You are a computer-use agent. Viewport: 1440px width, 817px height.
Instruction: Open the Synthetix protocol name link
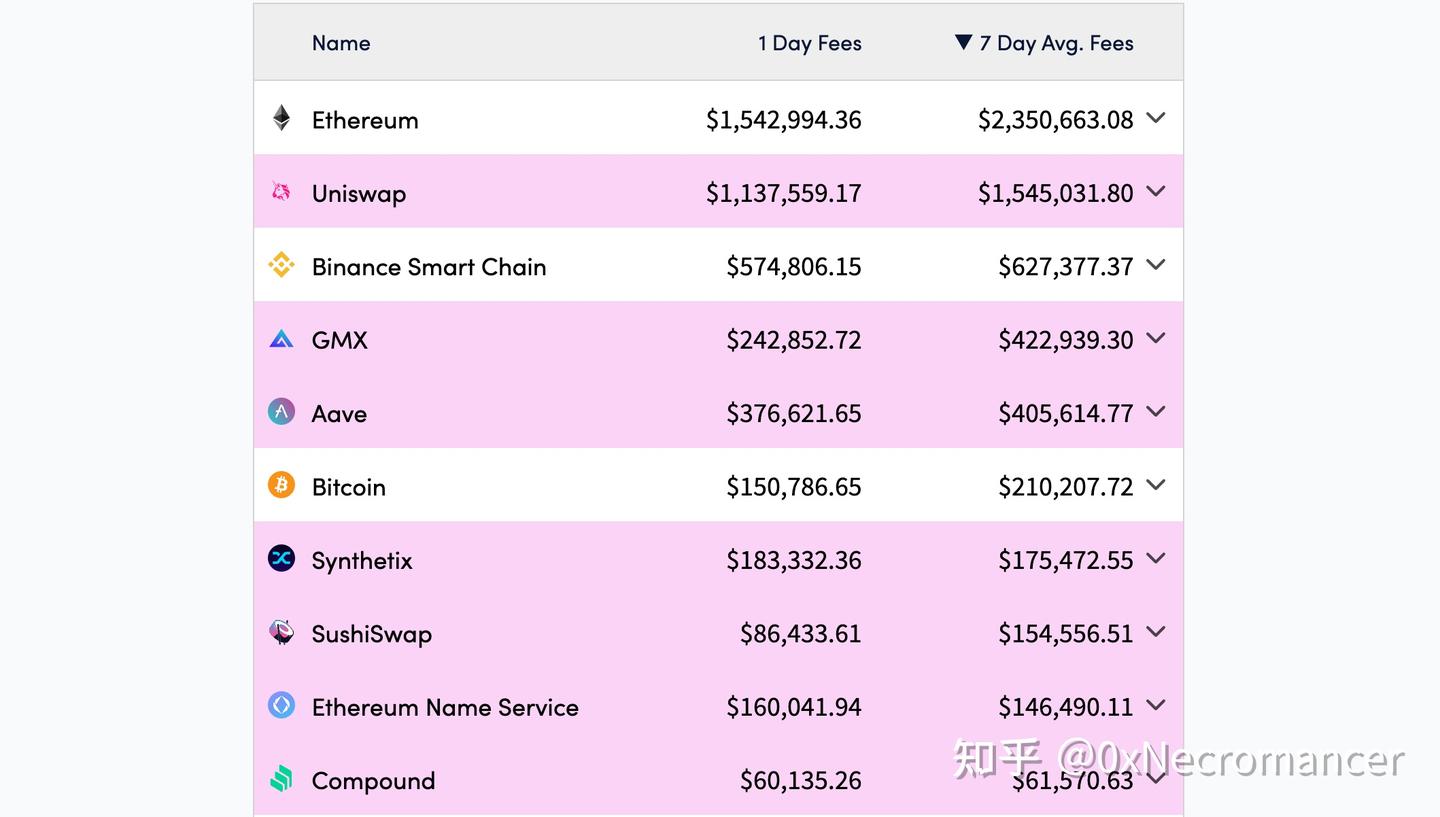click(362, 560)
